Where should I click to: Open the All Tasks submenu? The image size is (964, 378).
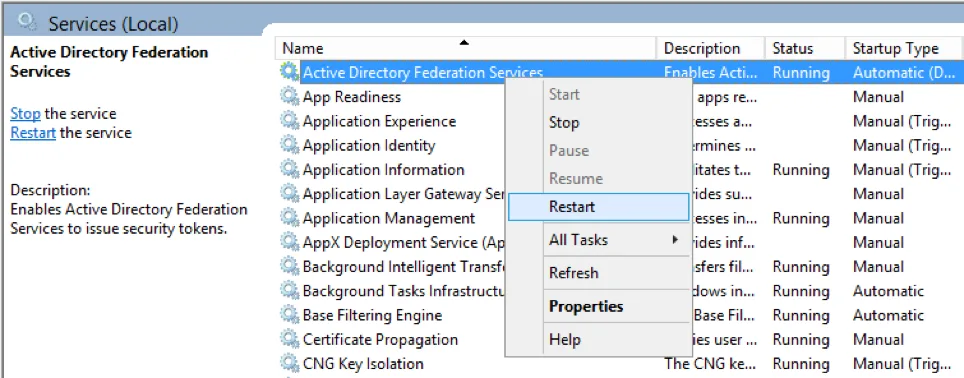point(598,240)
